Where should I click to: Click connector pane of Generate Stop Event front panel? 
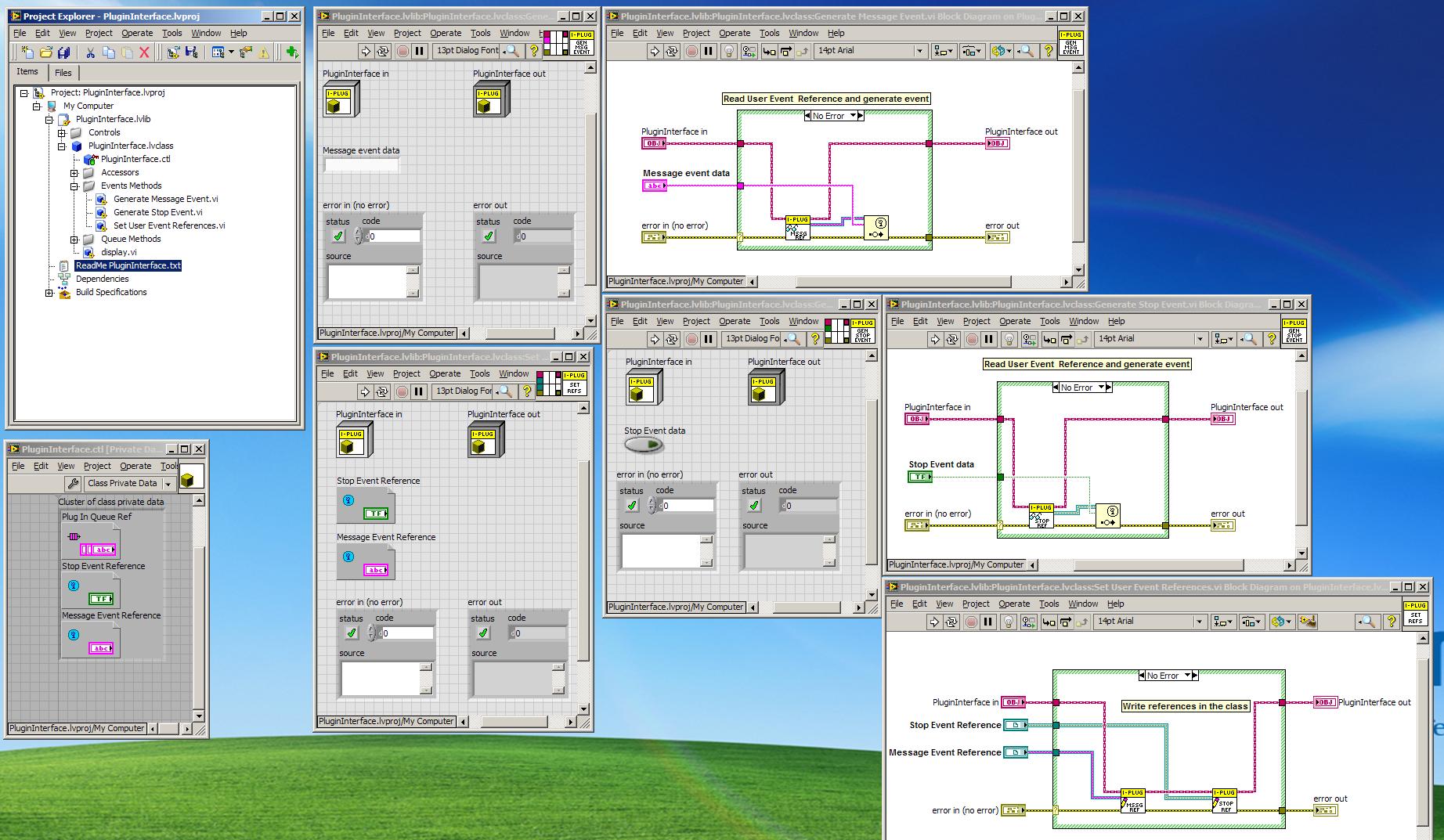point(837,331)
